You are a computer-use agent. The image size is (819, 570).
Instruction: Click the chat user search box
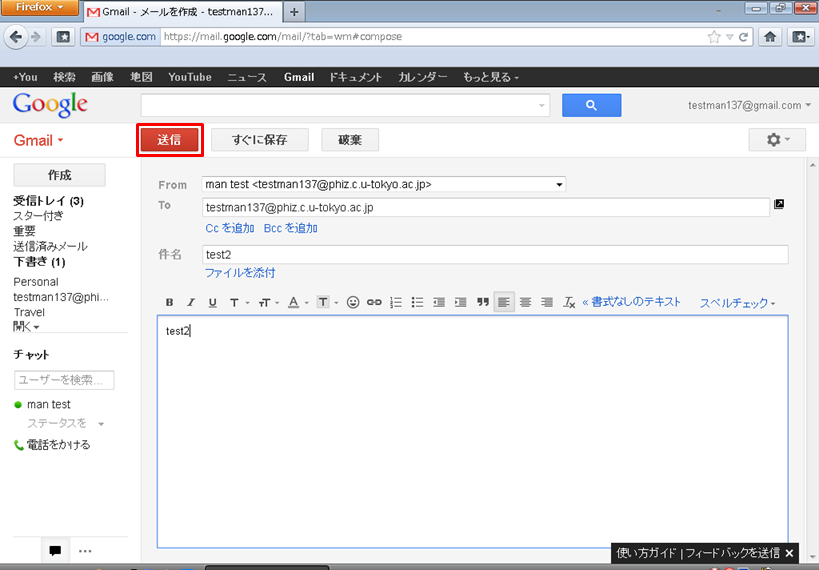pyautogui.click(x=64, y=380)
